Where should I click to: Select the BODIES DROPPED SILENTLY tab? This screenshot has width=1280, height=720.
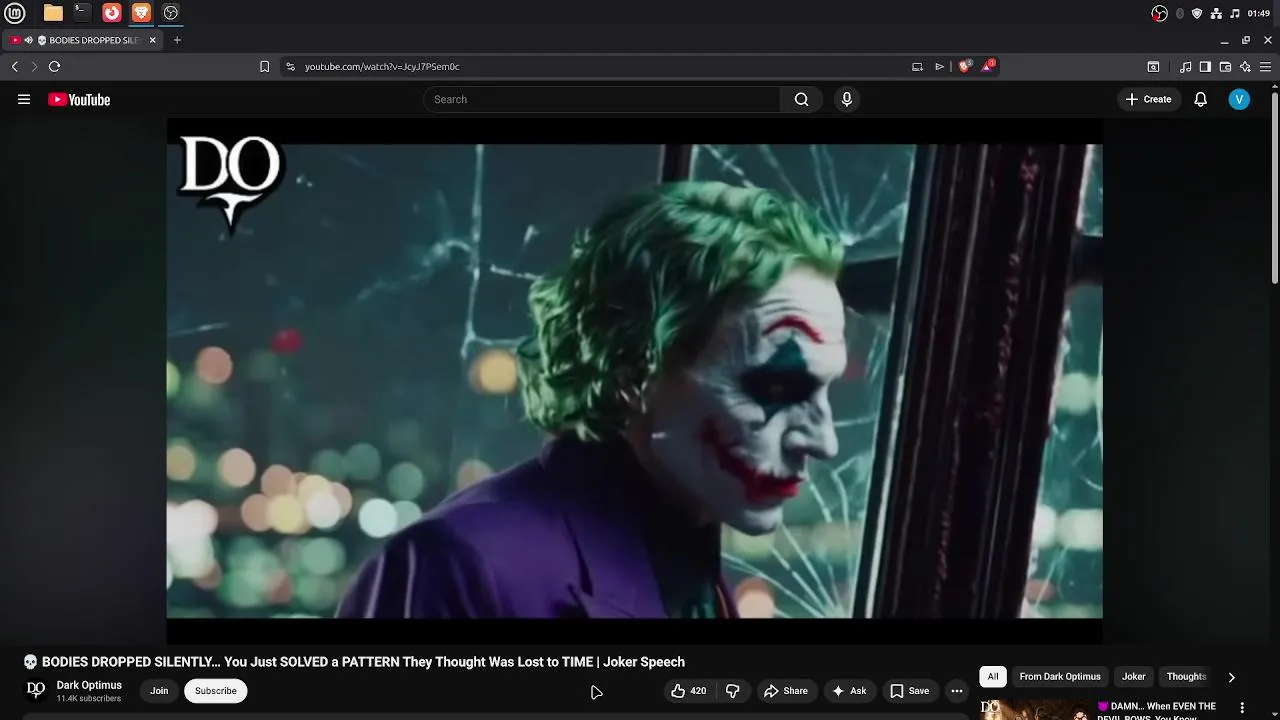(84, 40)
